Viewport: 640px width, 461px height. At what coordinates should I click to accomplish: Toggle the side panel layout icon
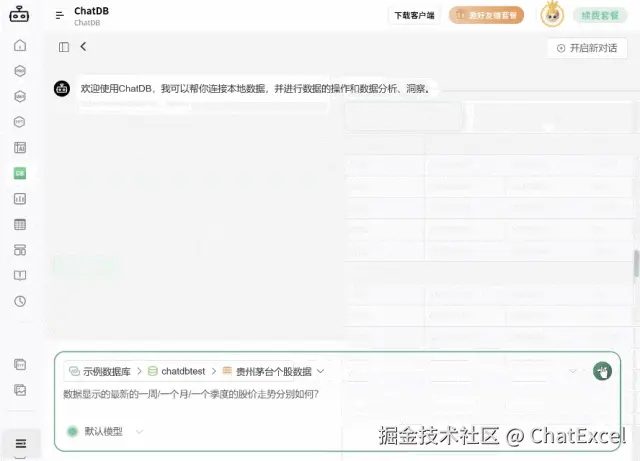[x=64, y=47]
